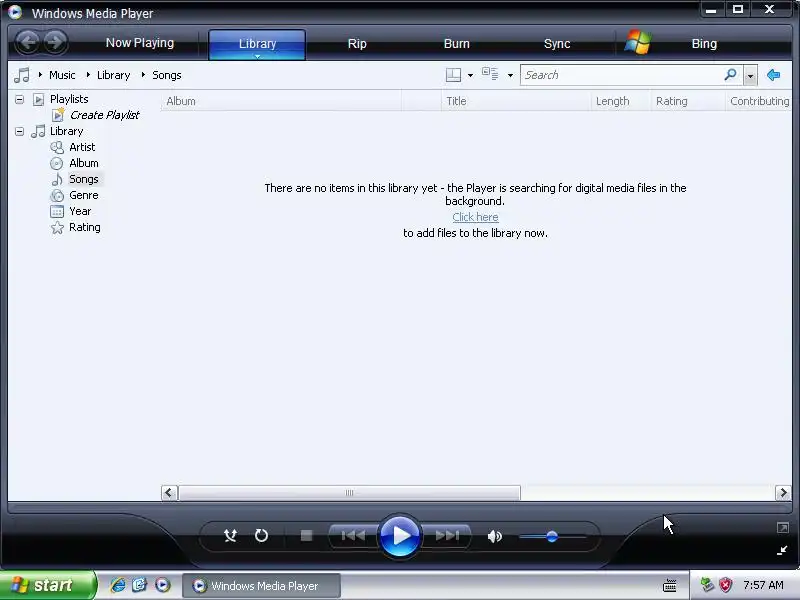Open the search options dropdown
Image resolution: width=800 pixels, height=600 pixels.
coord(750,76)
